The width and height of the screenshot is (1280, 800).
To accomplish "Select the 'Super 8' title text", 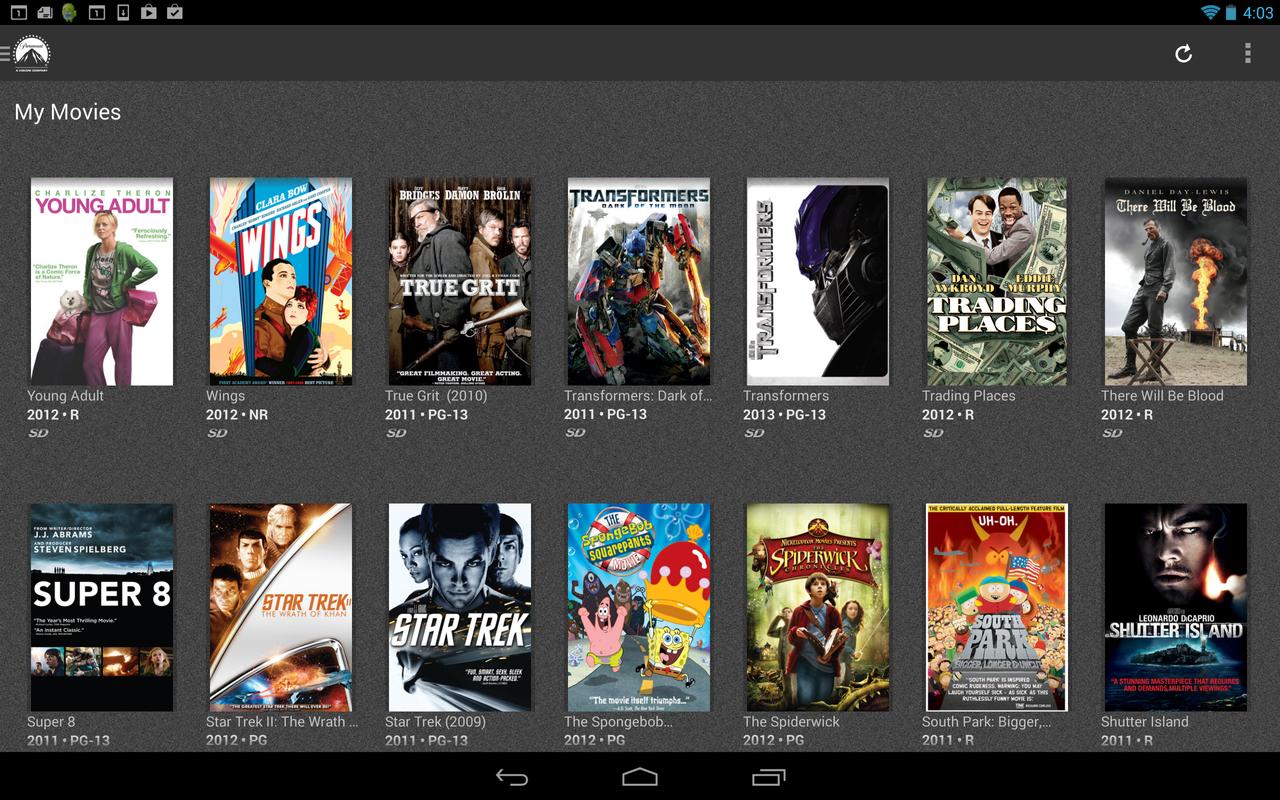I will 51,722.
